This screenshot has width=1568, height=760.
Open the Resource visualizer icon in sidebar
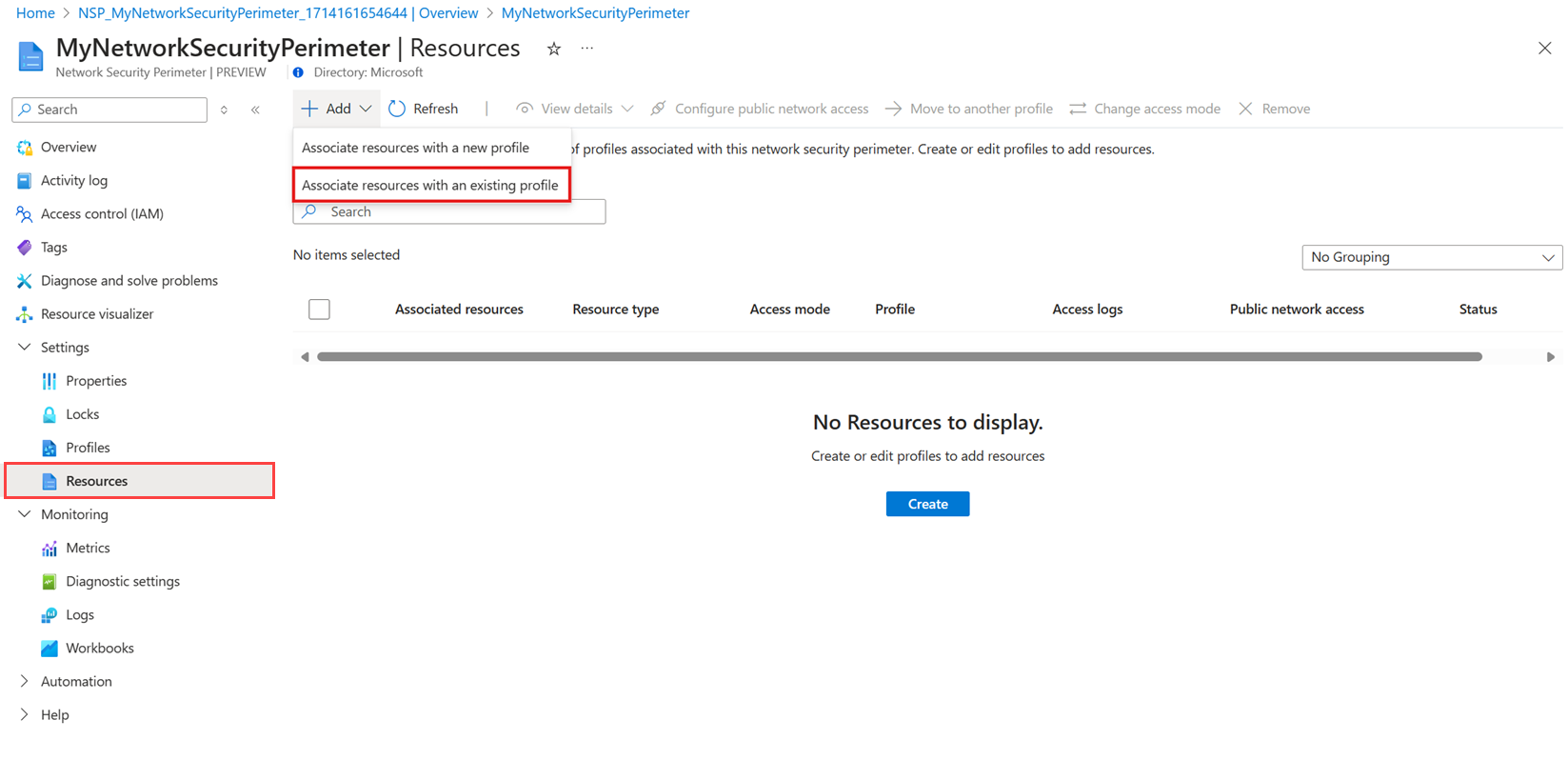coord(25,314)
